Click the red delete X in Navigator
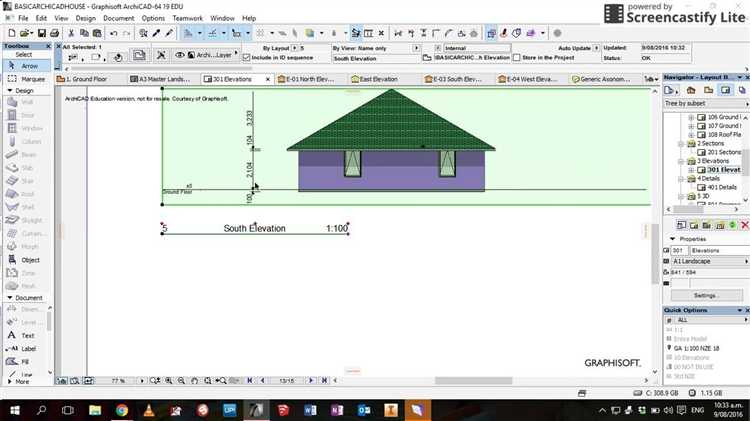The image size is (750, 421). [x=745, y=225]
